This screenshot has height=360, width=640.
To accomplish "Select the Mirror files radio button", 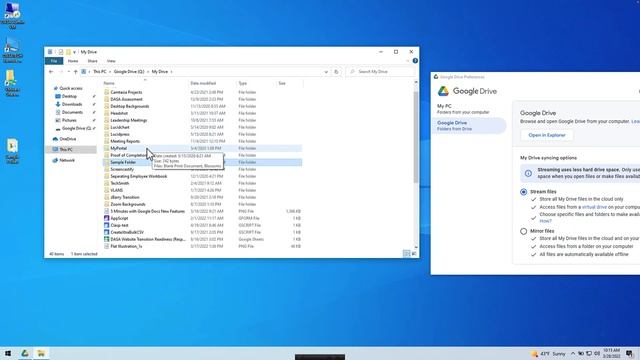I will pyautogui.click(x=524, y=231).
